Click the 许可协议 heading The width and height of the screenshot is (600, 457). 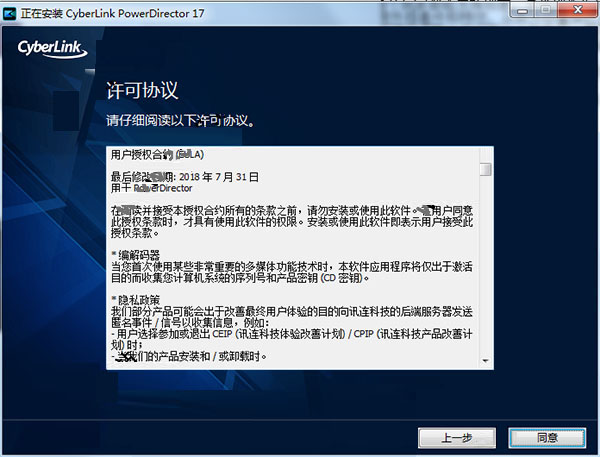click(142, 91)
